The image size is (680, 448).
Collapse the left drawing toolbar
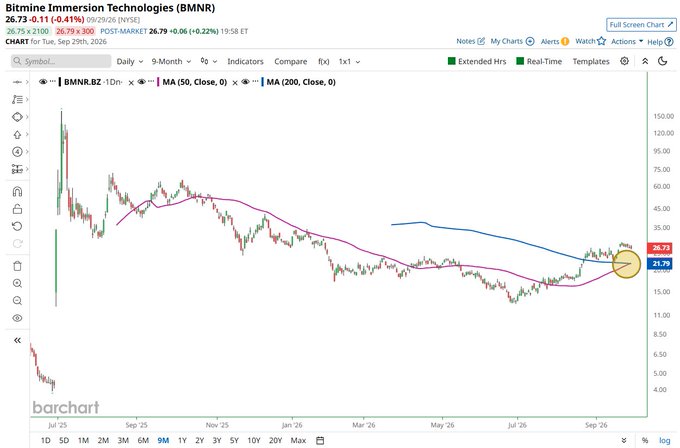(x=17, y=340)
